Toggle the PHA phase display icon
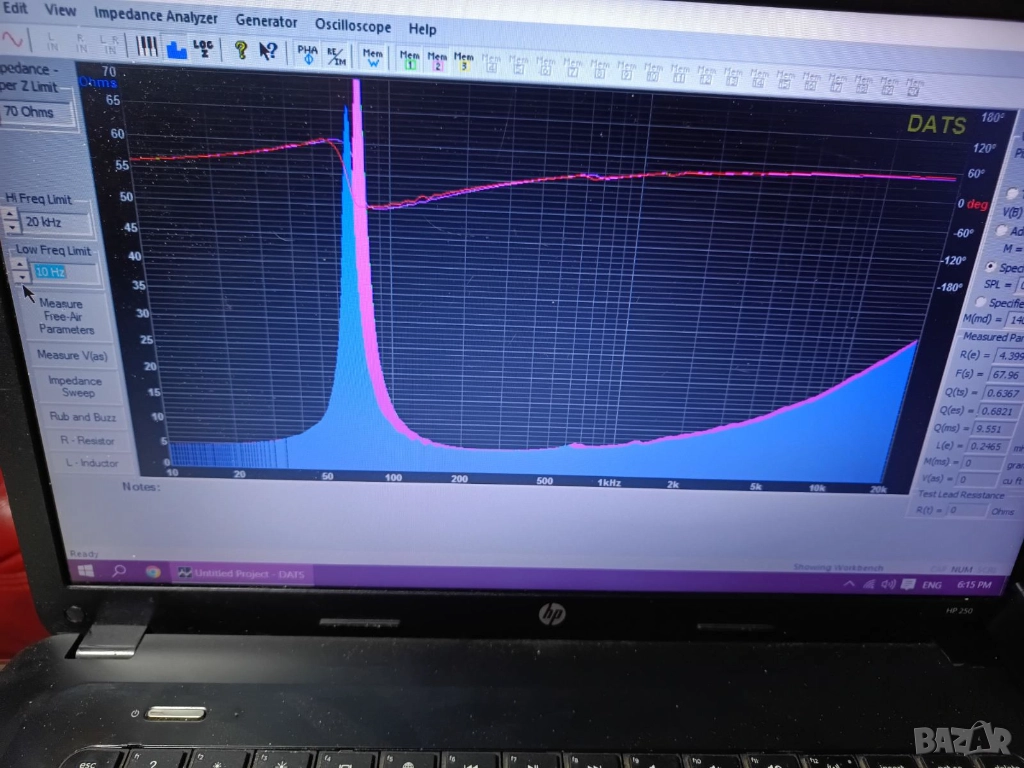 coord(307,54)
